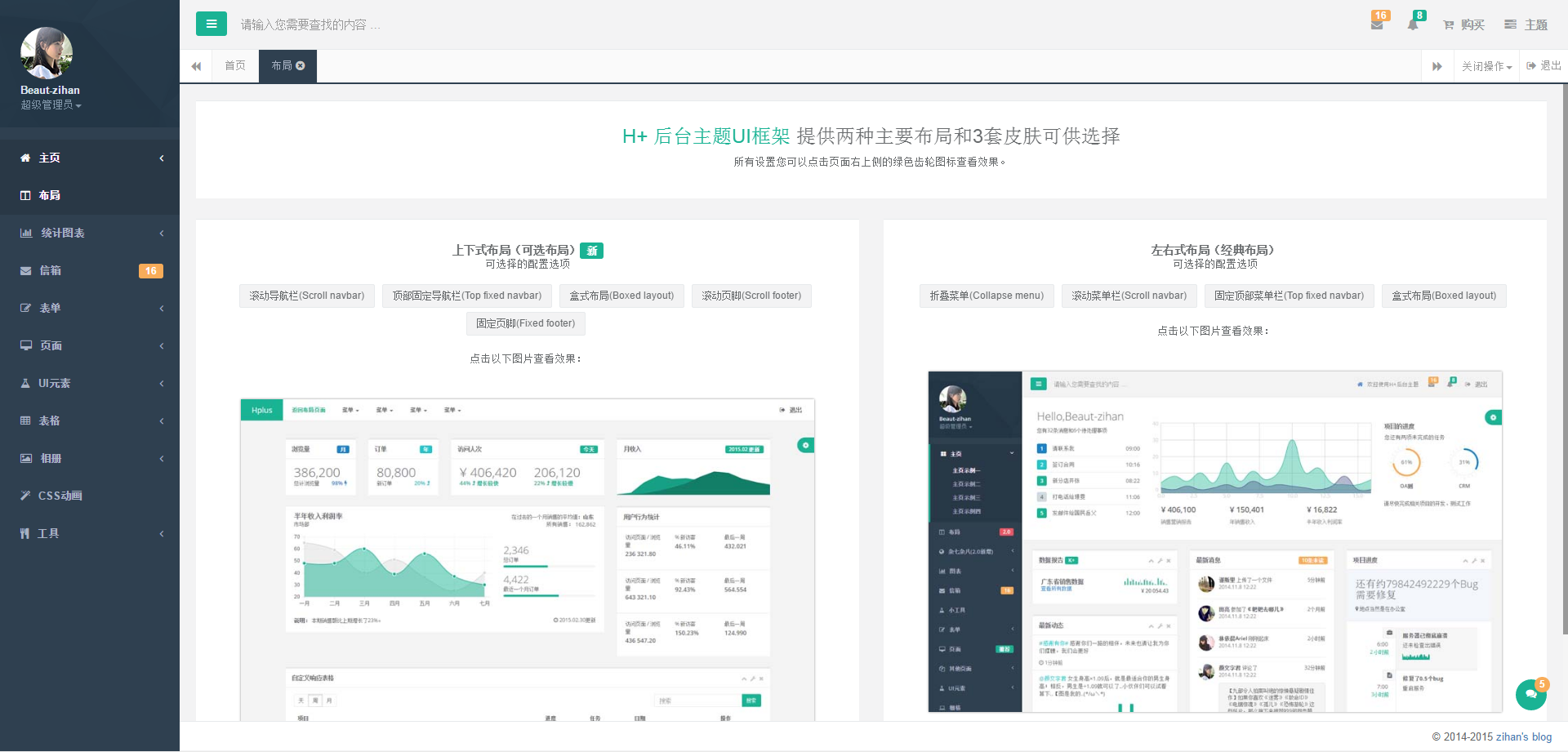Expand the 统计图表 sidebar menu

point(90,233)
